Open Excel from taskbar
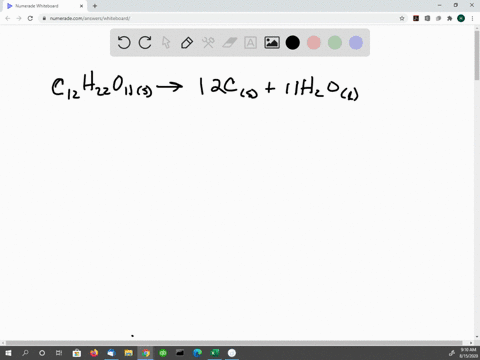Viewport: 480px width, 360px height. (x=215, y=353)
